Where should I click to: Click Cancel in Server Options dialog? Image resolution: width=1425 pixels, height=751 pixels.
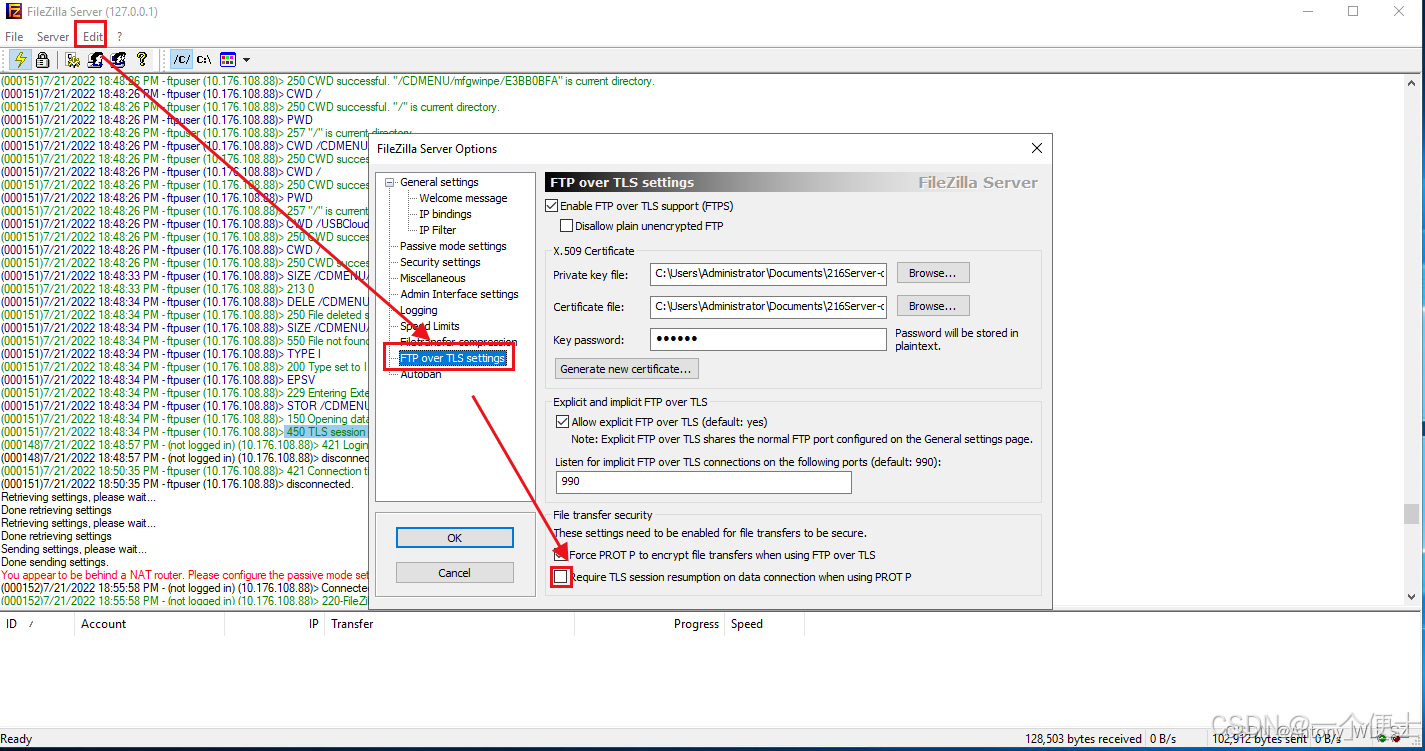454,573
